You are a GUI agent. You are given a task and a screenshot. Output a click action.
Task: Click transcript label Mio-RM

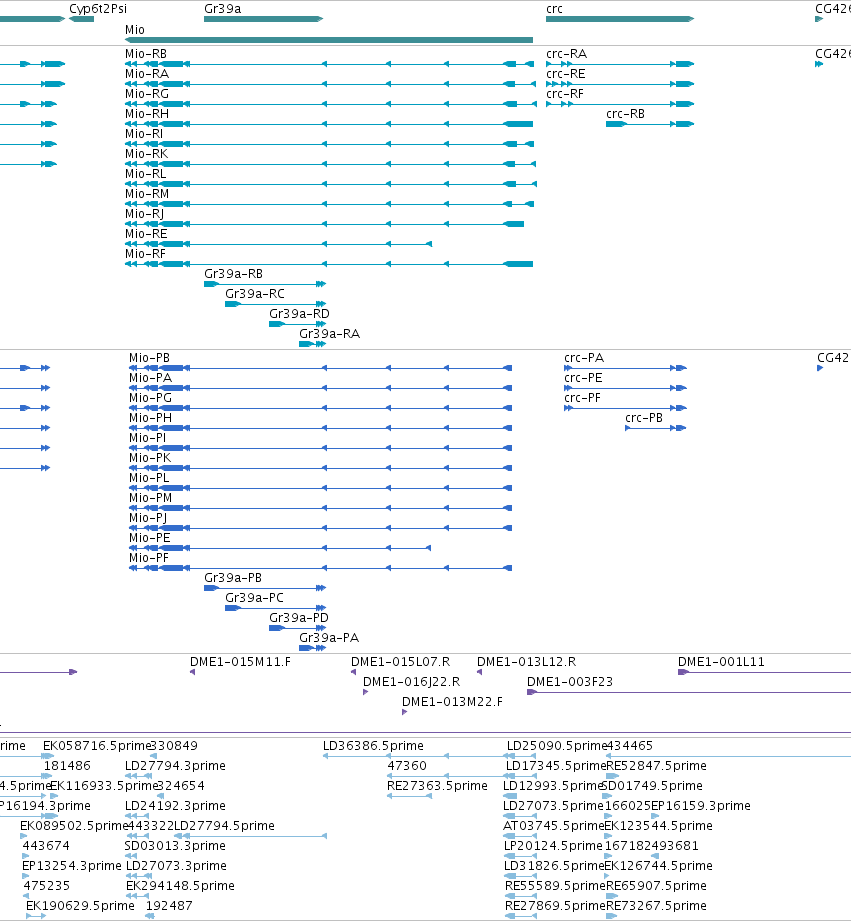(x=147, y=194)
